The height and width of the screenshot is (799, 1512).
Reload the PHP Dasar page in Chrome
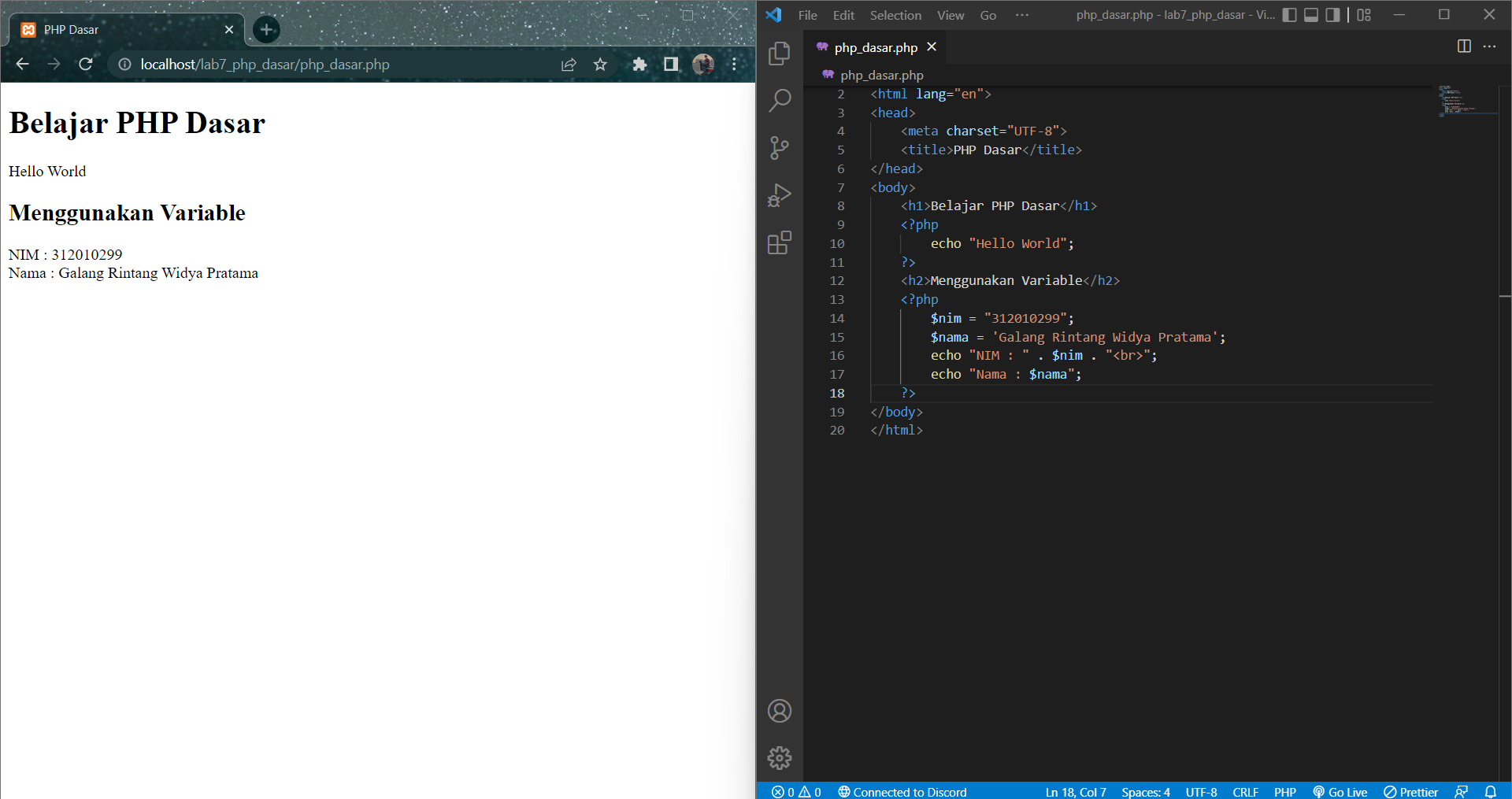(85, 65)
